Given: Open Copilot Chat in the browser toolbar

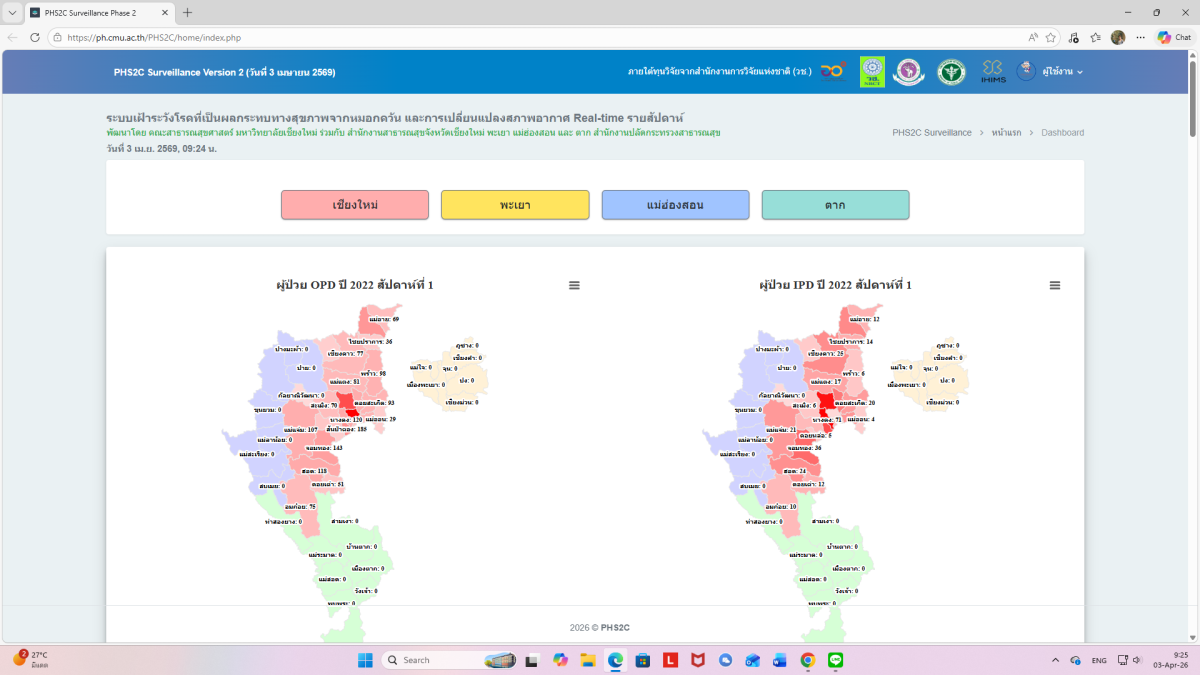Looking at the screenshot, I should click(1174, 37).
